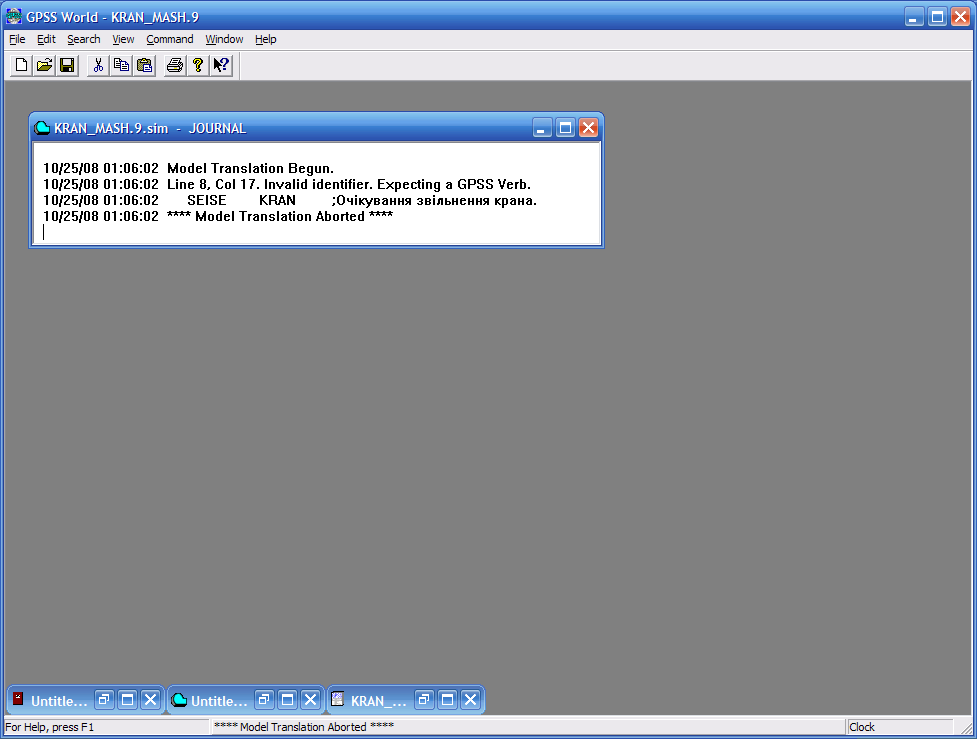Maximize the second minimized Untitled window
This screenshot has height=739, width=977.
pos(287,700)
